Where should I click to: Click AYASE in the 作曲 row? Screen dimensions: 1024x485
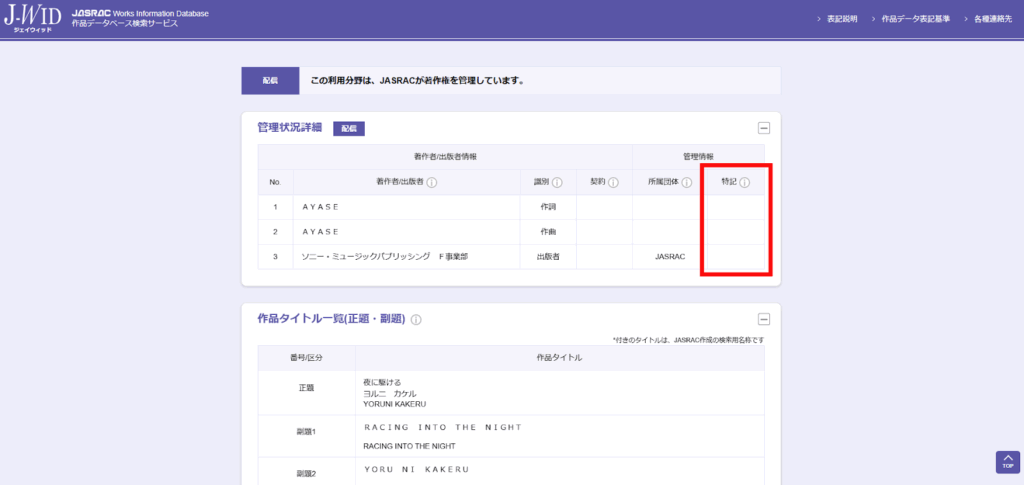click(x=321, y=232)
